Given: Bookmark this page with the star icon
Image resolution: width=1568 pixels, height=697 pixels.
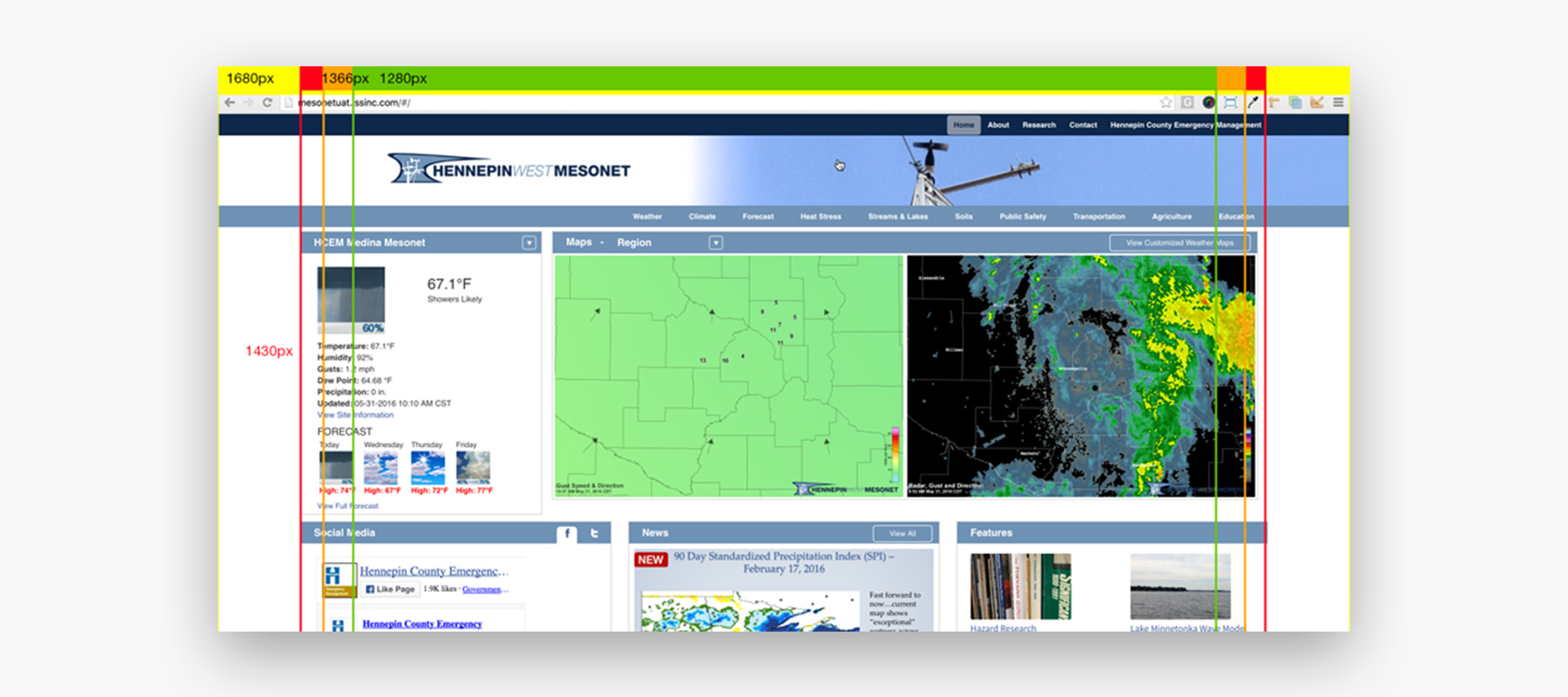Looking at the screenshot, I should [1166, 103].
